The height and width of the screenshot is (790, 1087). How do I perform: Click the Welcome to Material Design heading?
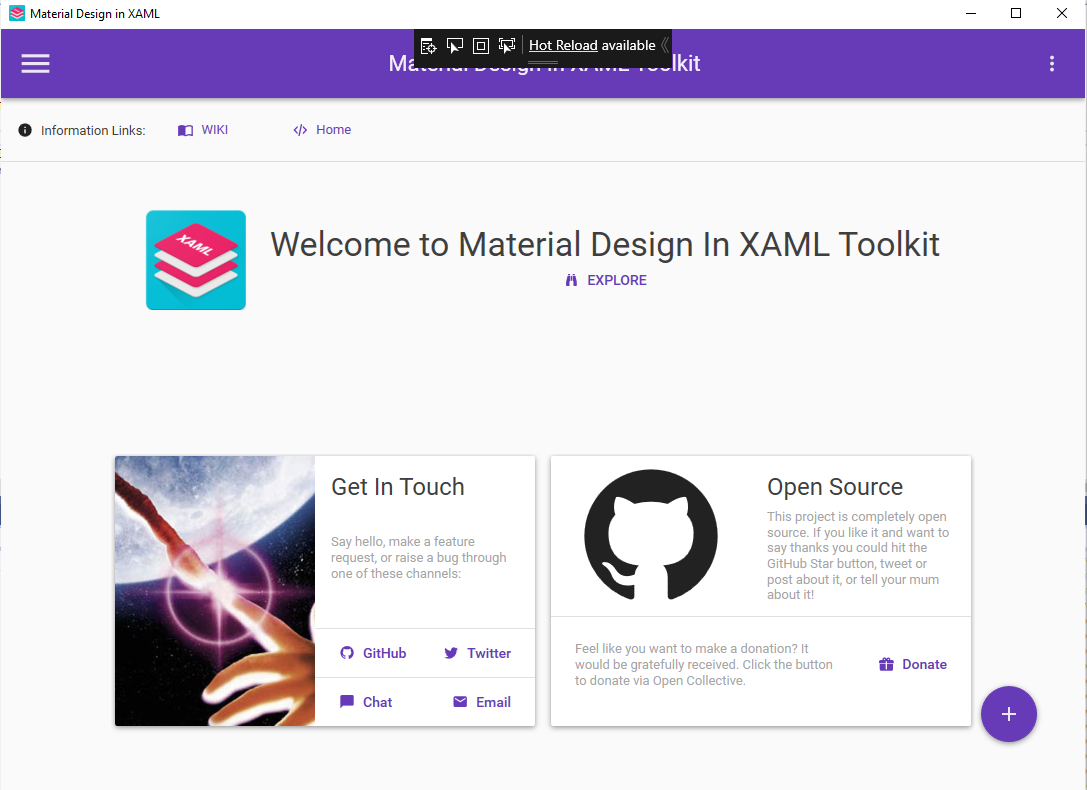click(605, 244)
